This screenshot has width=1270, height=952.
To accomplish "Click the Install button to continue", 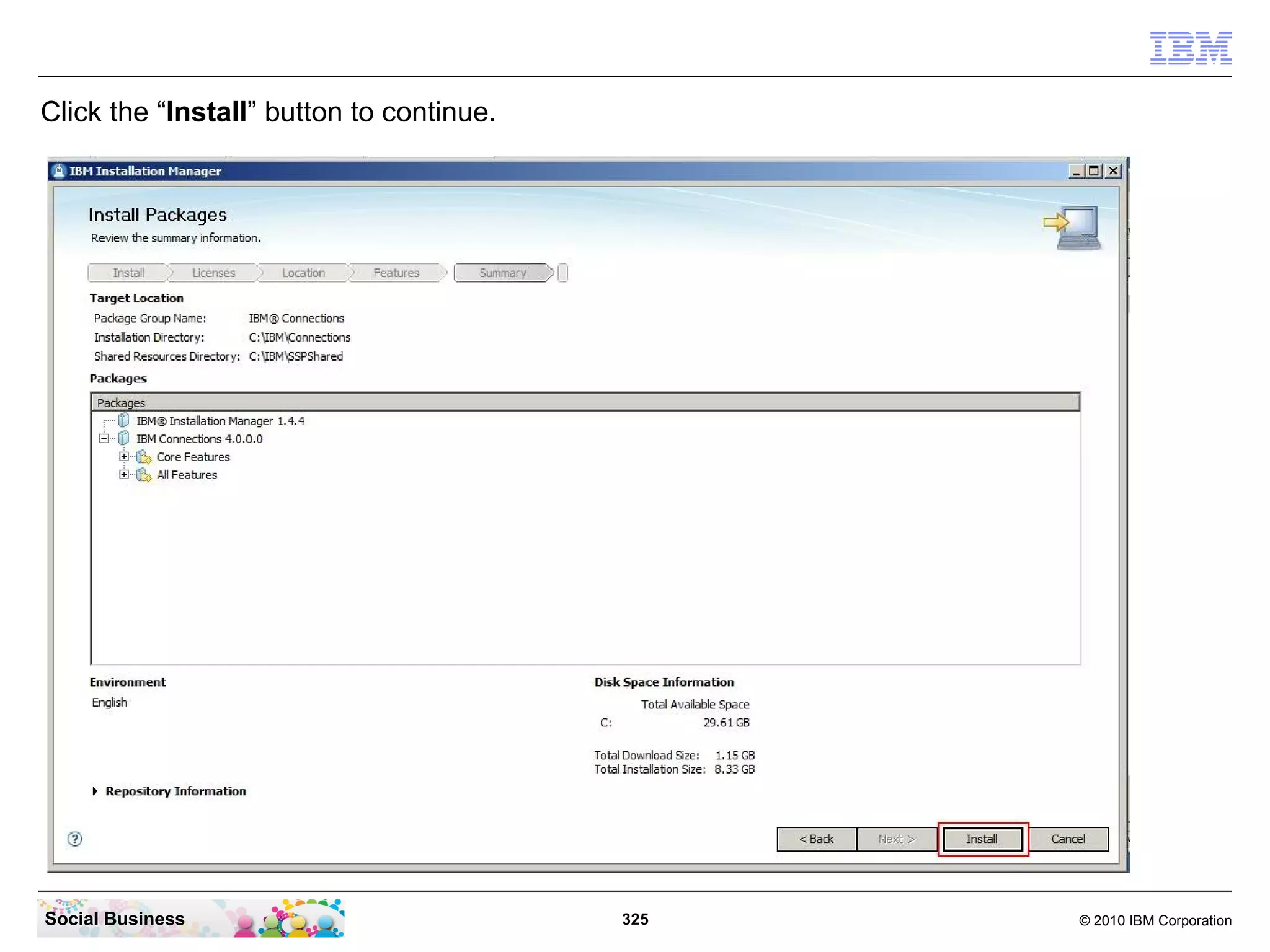I will 982,839.
